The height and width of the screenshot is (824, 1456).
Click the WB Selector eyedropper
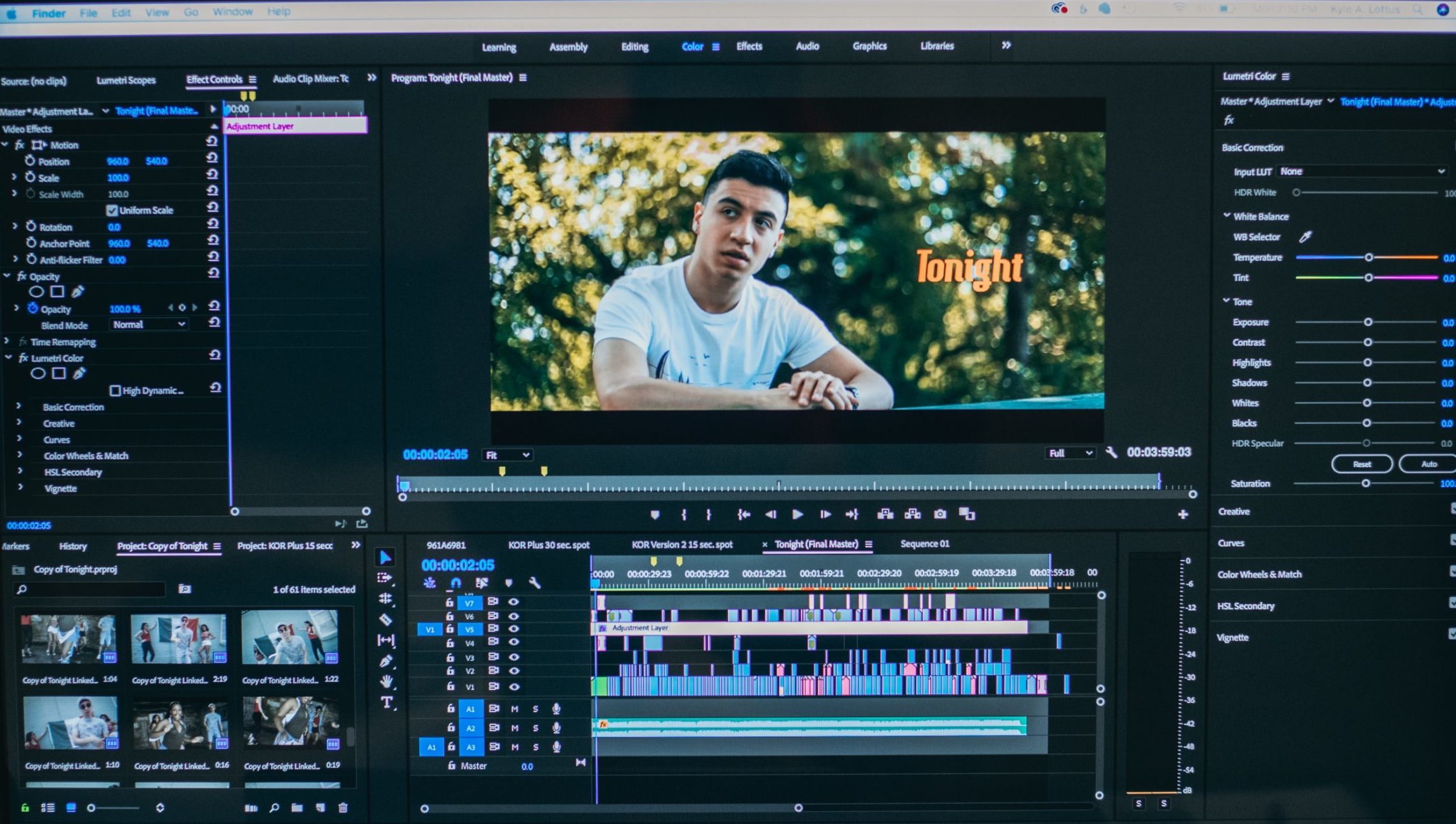click(x=1305, y=237)
